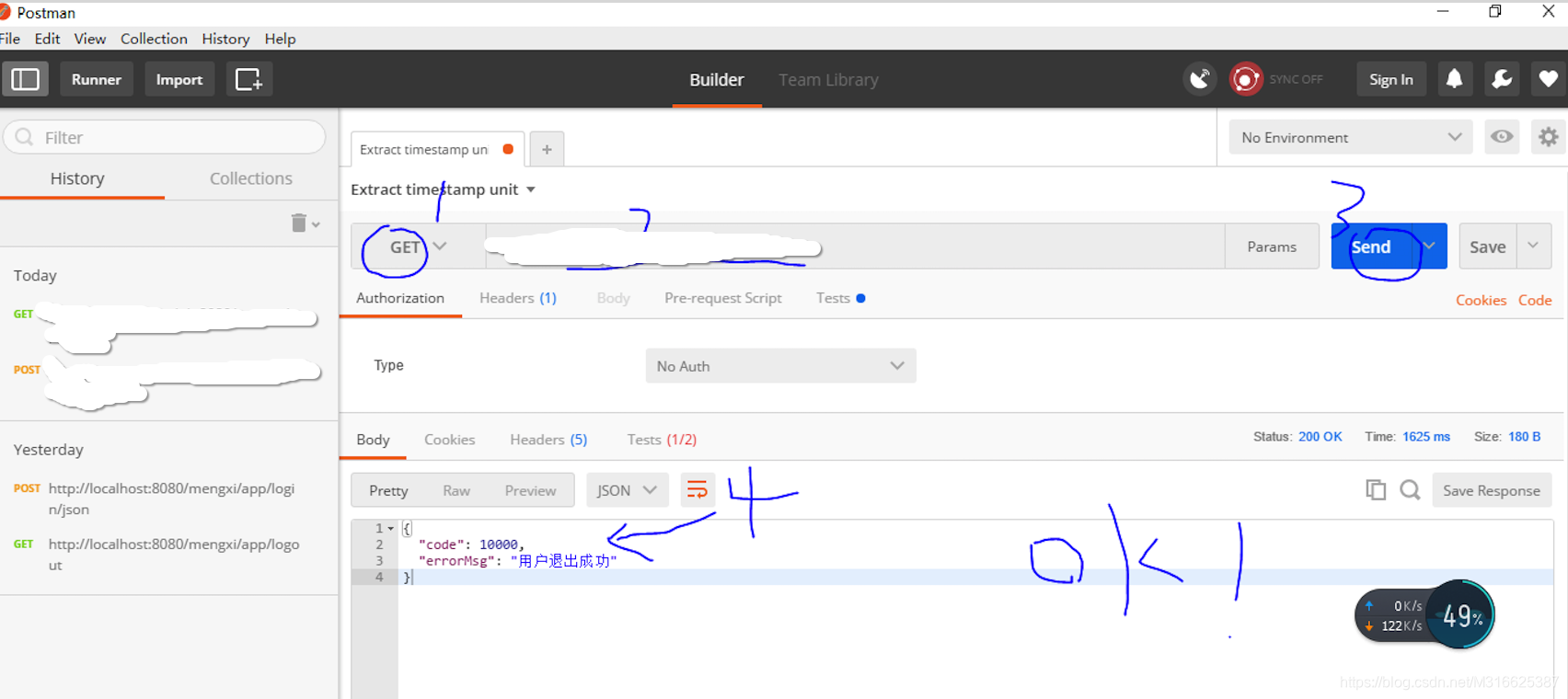Toggle the response line wrap icon
Screen dimensions: 1568x699
(698, 490)
